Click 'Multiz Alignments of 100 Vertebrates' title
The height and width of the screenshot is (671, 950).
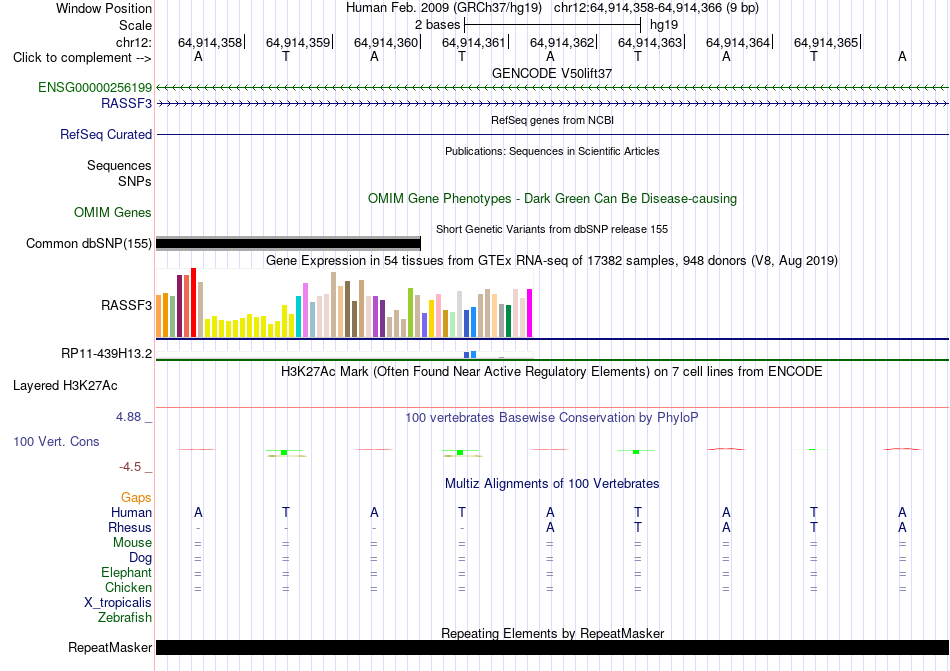(552, 483)
